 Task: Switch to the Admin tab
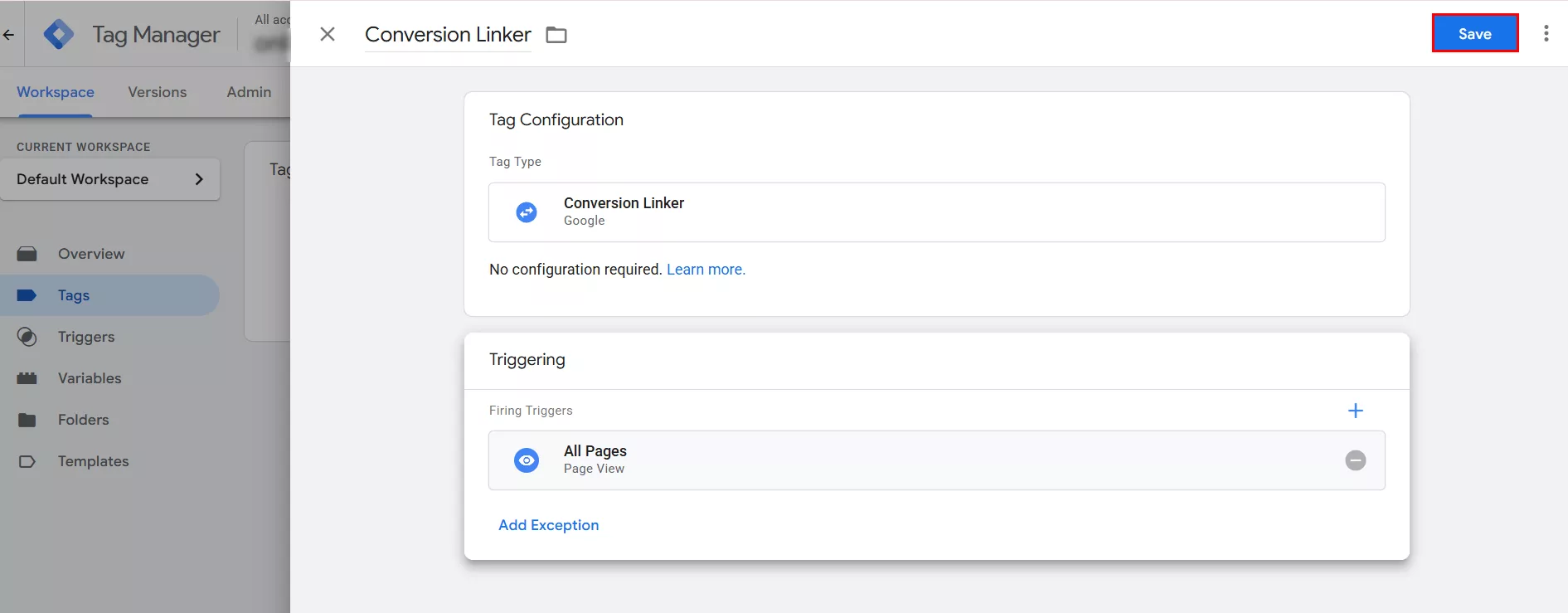[249, 92]
